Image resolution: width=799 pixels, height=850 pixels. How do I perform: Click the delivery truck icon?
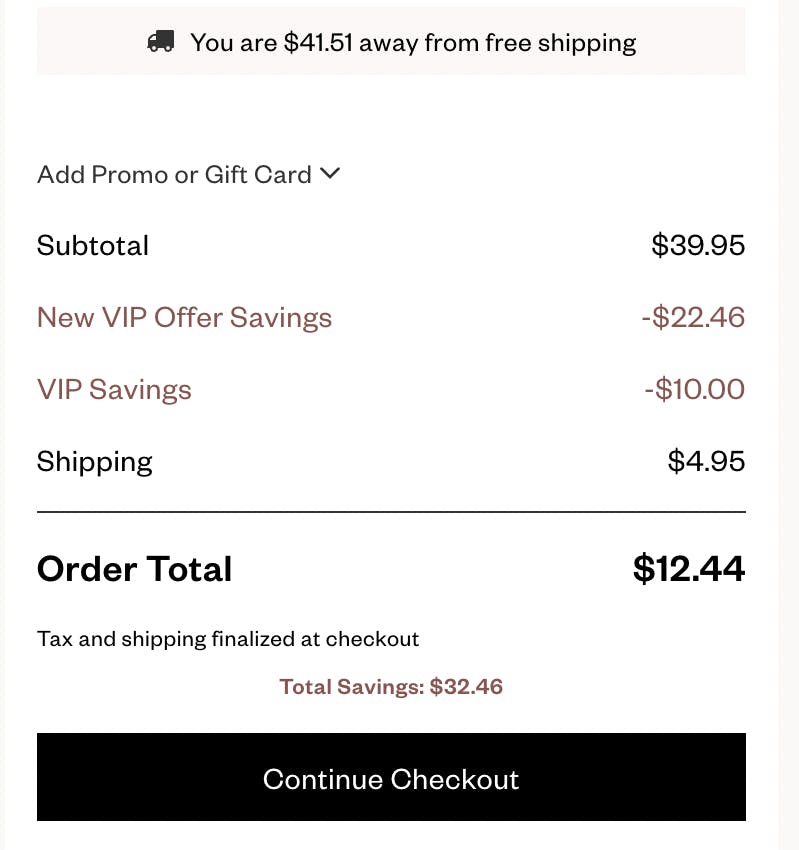[160, 42]
